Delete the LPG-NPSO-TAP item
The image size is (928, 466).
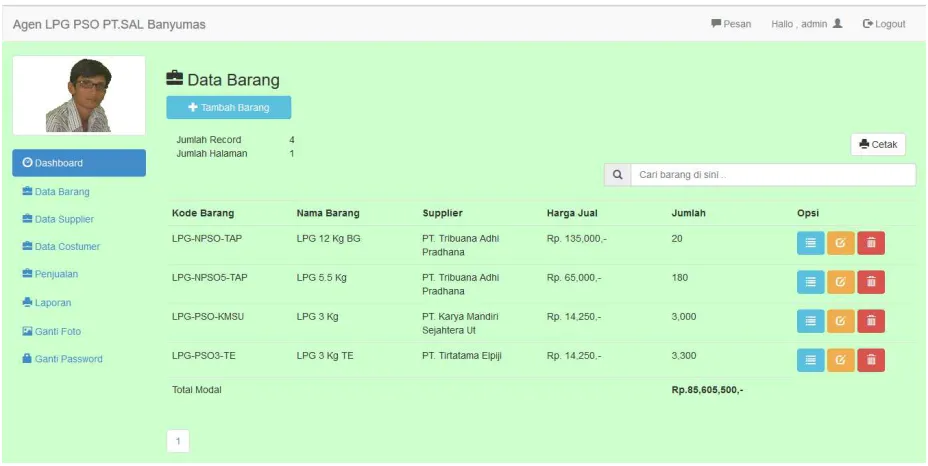[x=871, y=243]
